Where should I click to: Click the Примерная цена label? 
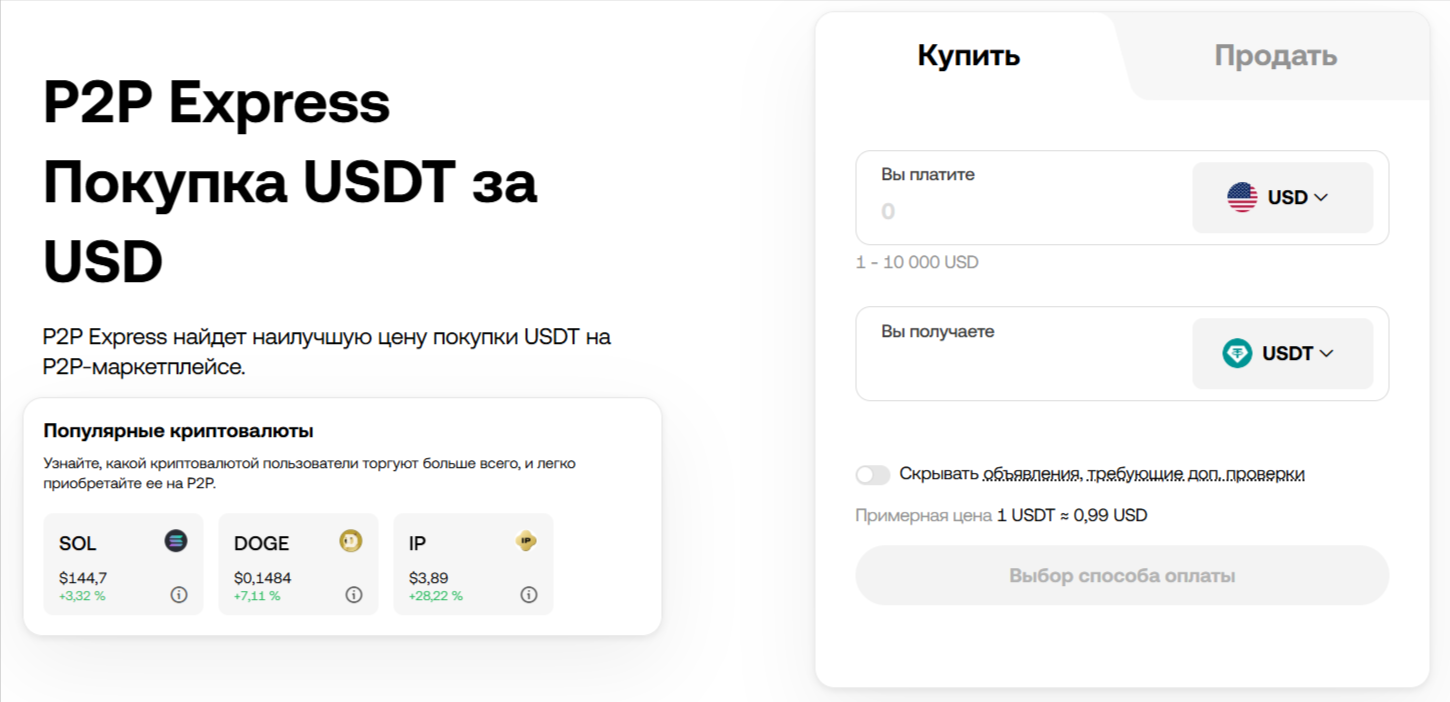click(924, 516)
